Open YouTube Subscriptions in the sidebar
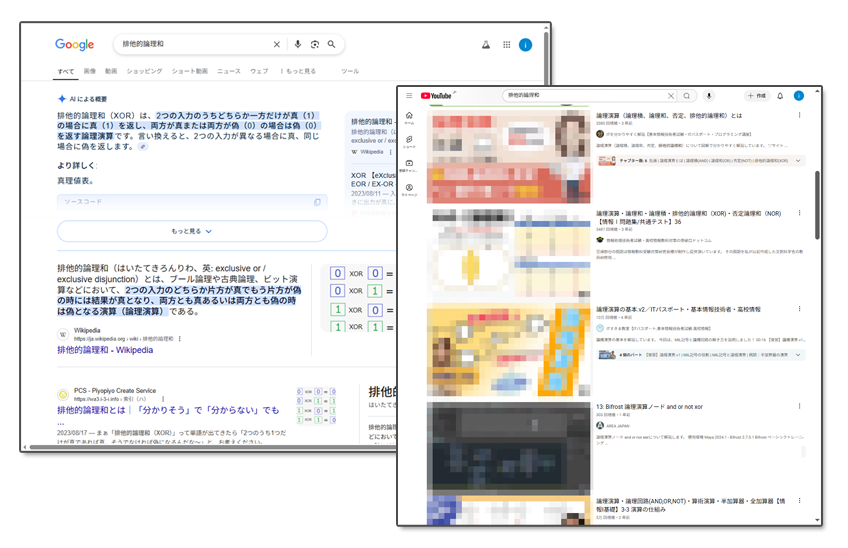 [409, 166]
